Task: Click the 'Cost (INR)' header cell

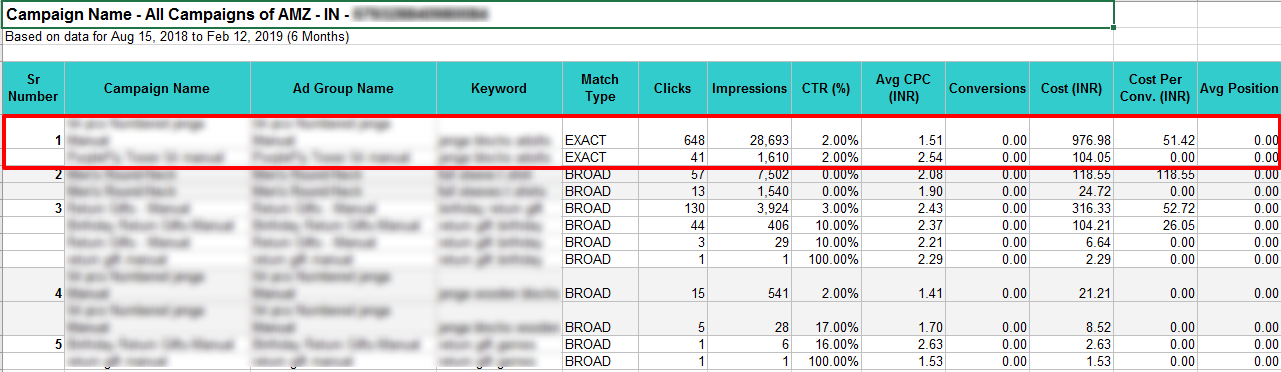Action: click(1072, 88)
